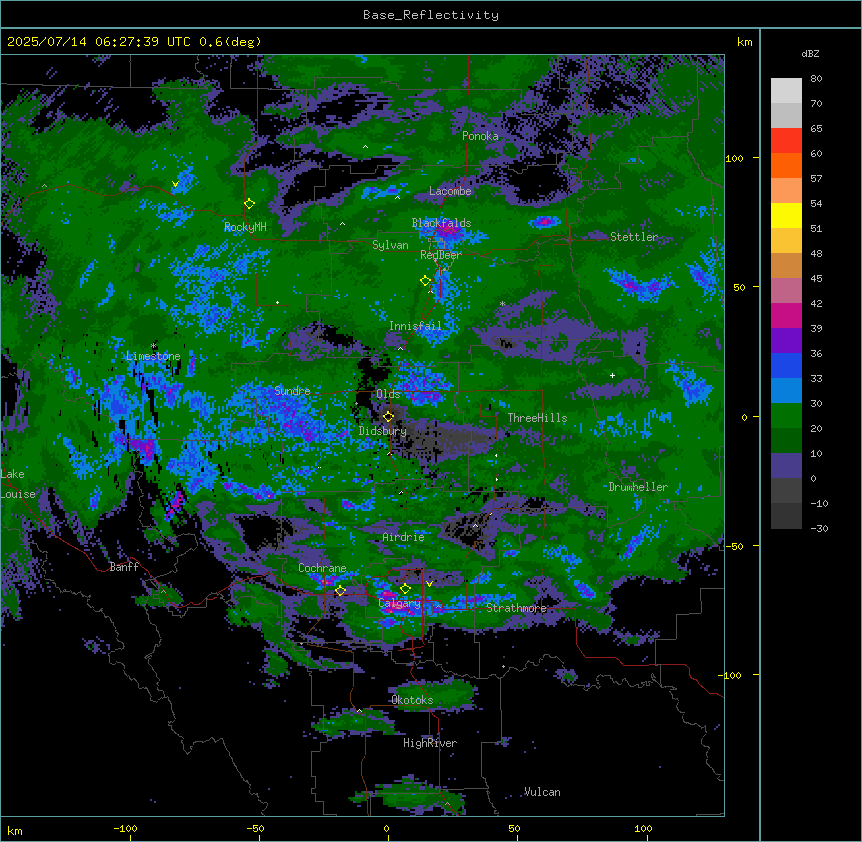Click the yellow diamond marker below RedDeer
The height and width of the screenshot is (842, 862).
[425, 281]
